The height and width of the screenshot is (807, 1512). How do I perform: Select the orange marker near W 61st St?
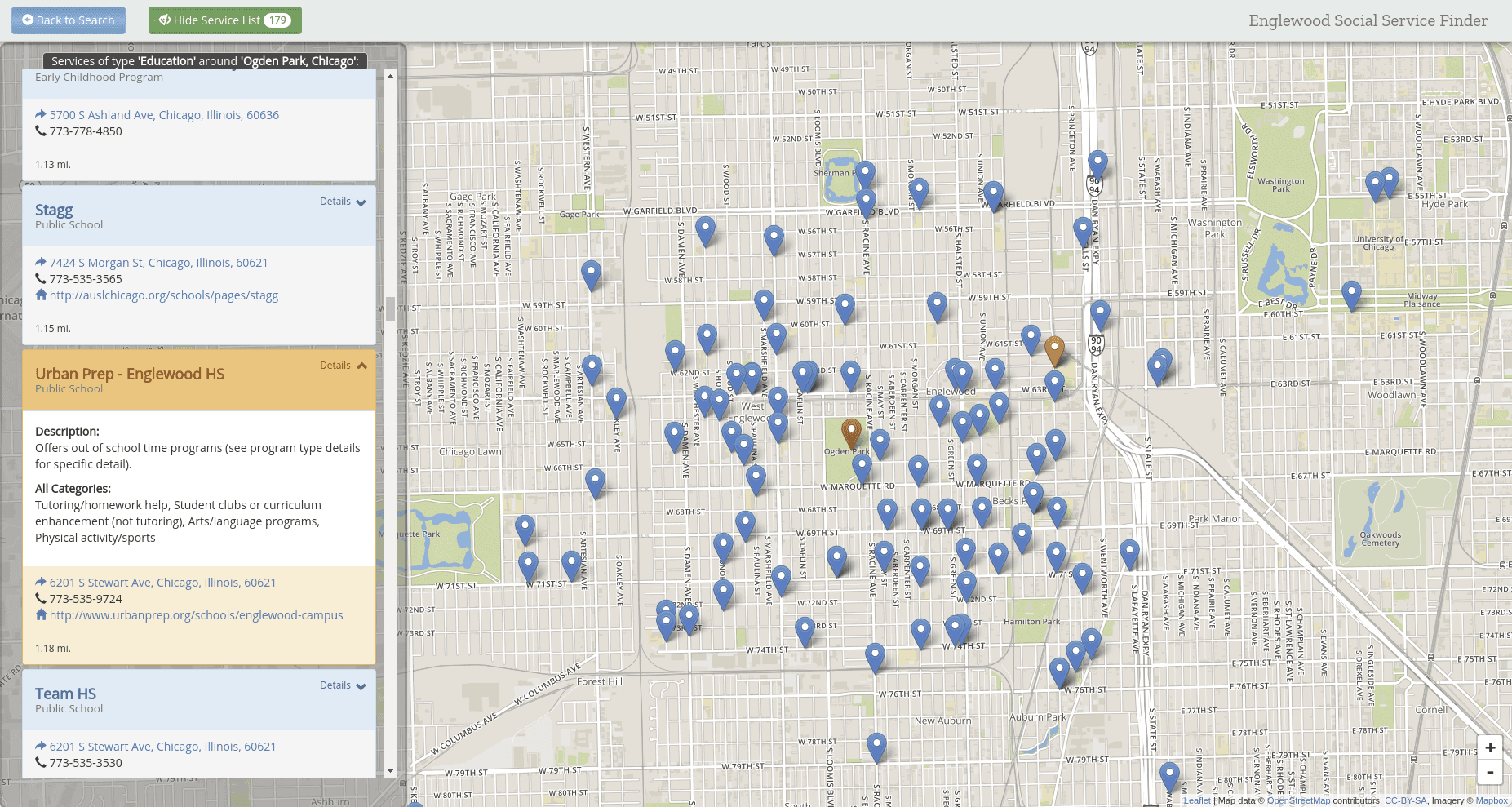[1054, 351]
